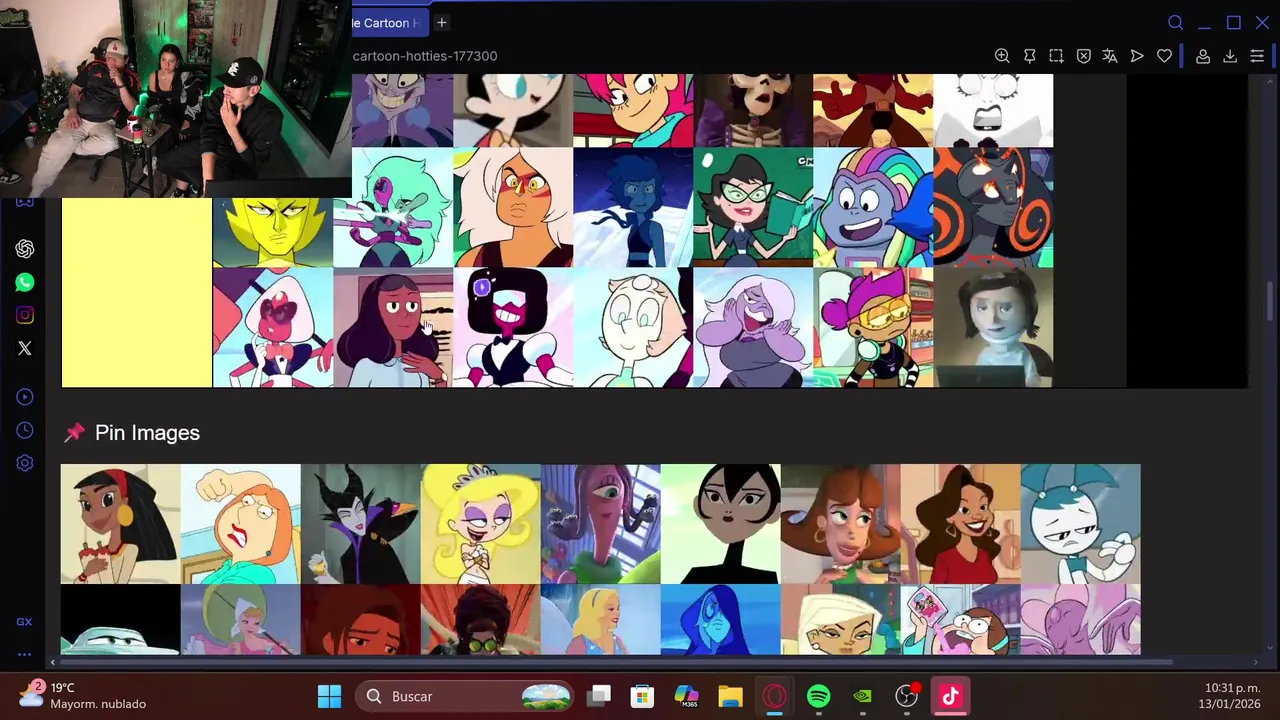Click the send arrow icon in address bar
Screen dimensions: 1280x720
click(x=1137, y=56)
